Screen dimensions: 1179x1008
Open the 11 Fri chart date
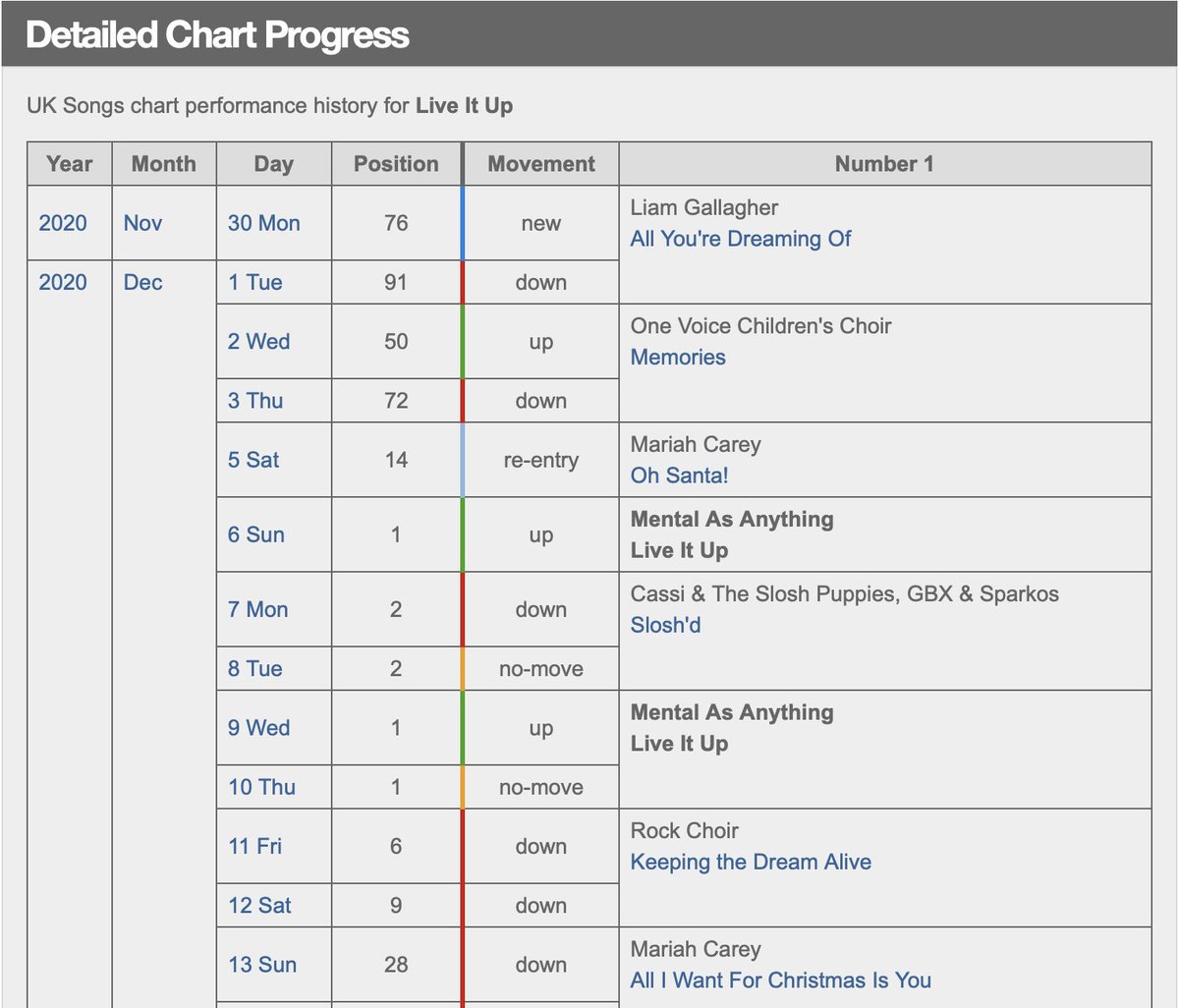pos(255,846)
